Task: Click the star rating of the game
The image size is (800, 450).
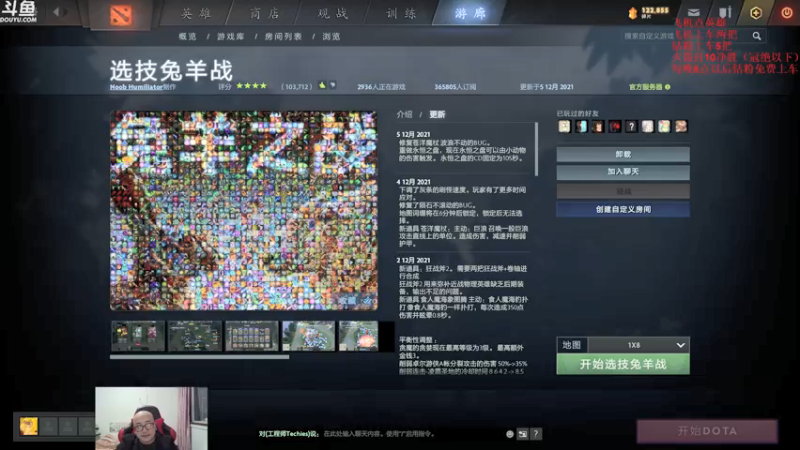Action: click(x=252, y=86)
